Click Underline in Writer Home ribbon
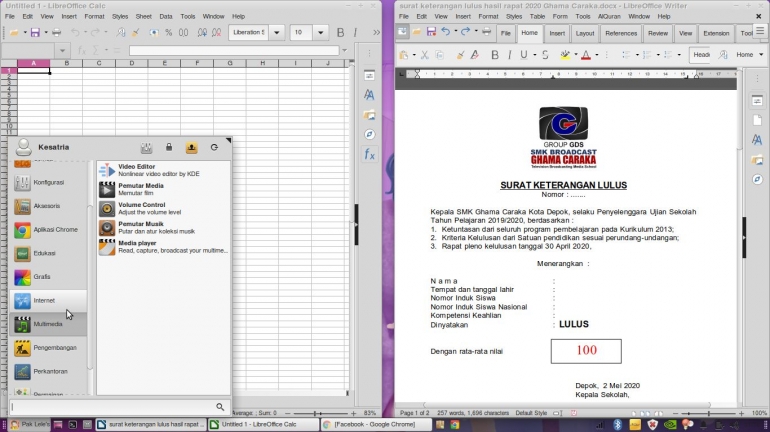The height and width of the screenshot is (432, 770). pos(523,54)
